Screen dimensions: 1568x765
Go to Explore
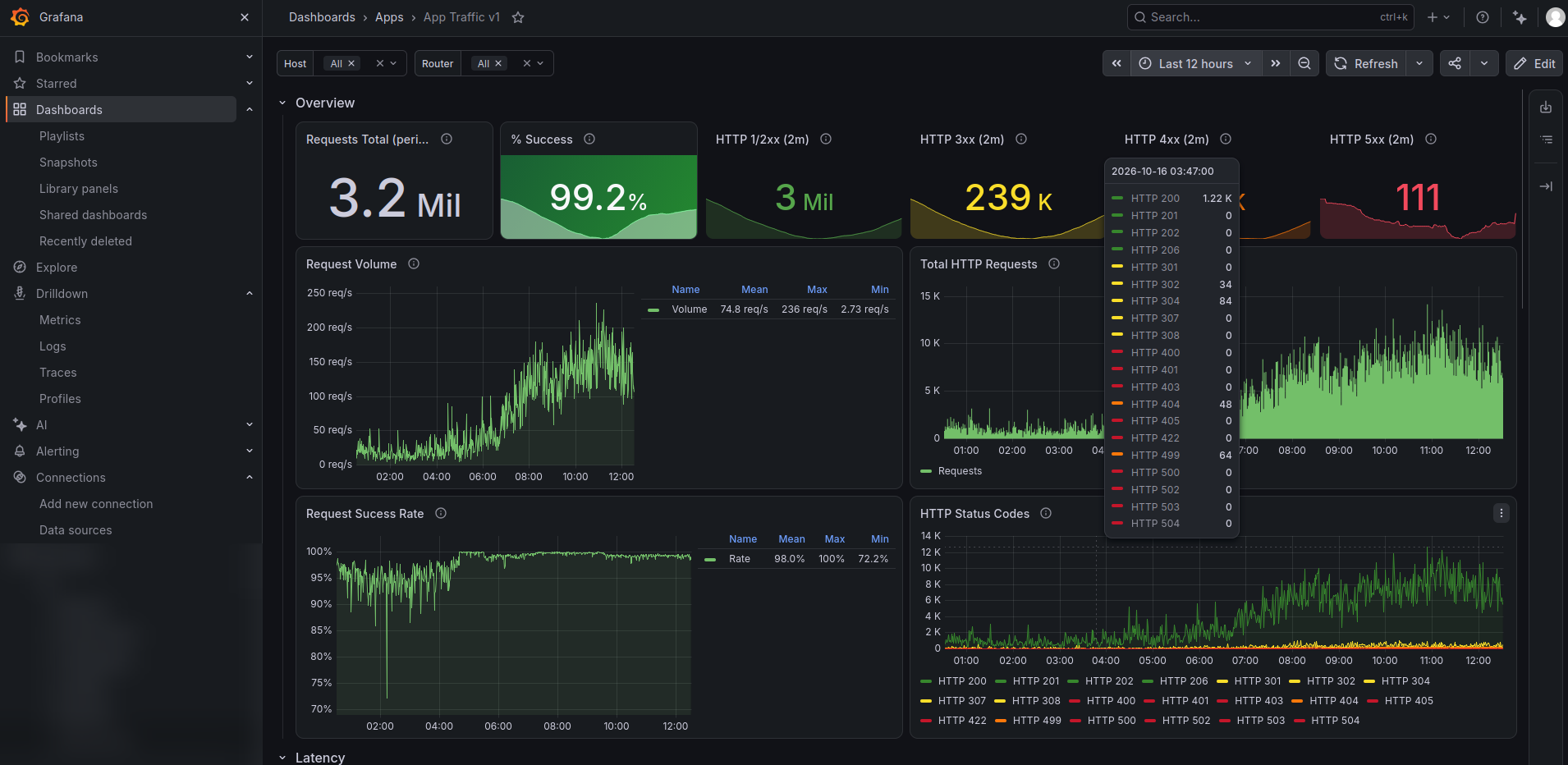[57, 267]
